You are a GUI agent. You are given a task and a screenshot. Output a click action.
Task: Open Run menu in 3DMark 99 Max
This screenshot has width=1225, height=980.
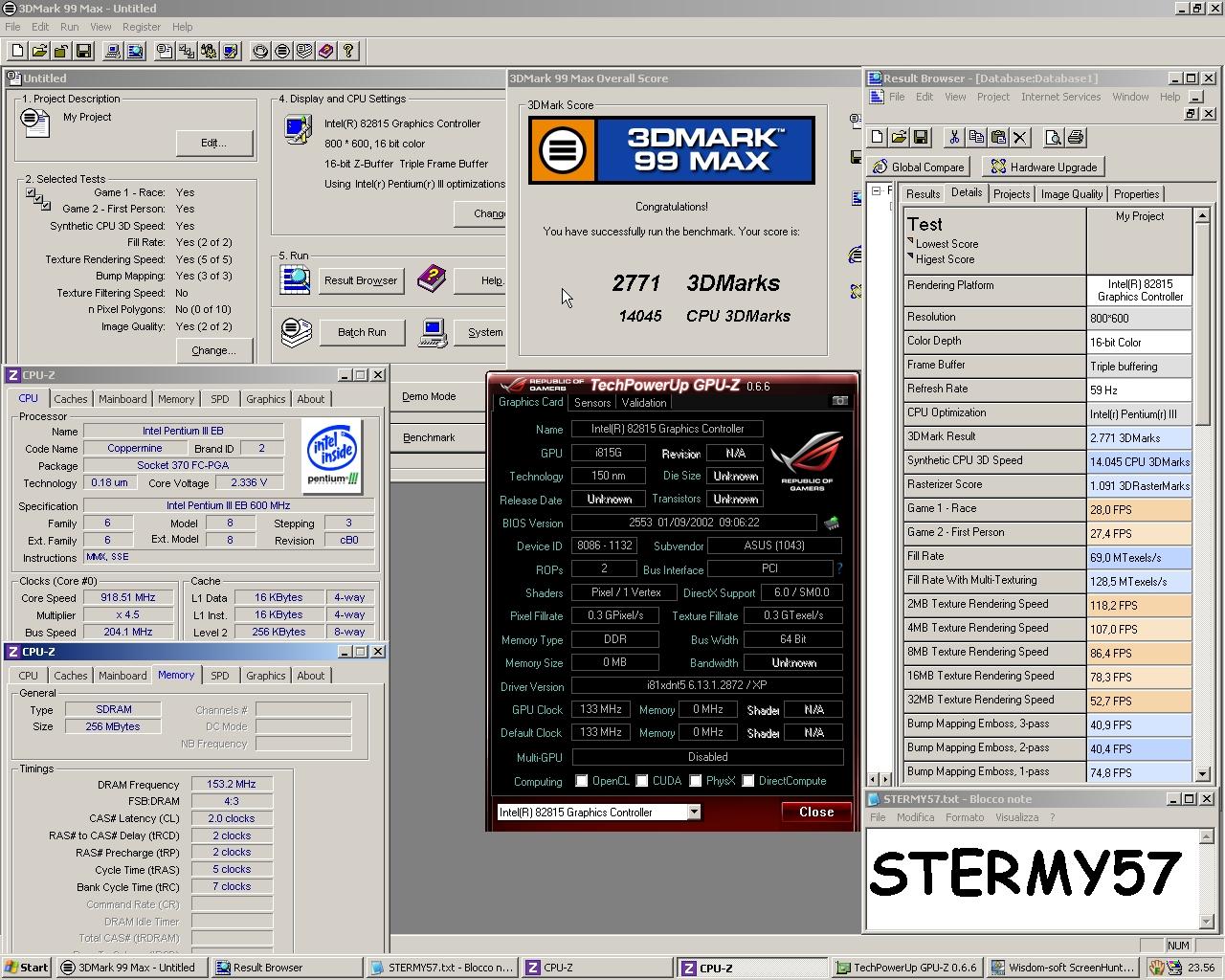(70, 27)
